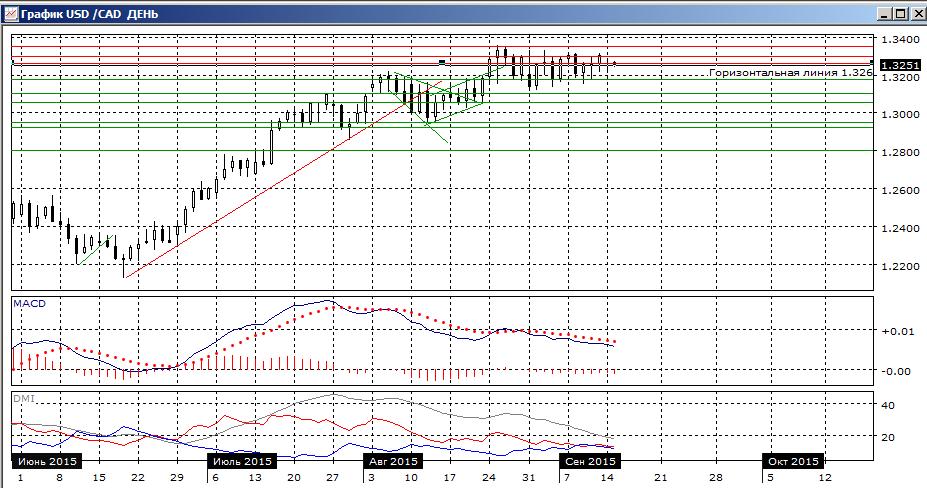Click date label 10 on the time axis
Screen dimensions: 927x488
pos(411,477)
